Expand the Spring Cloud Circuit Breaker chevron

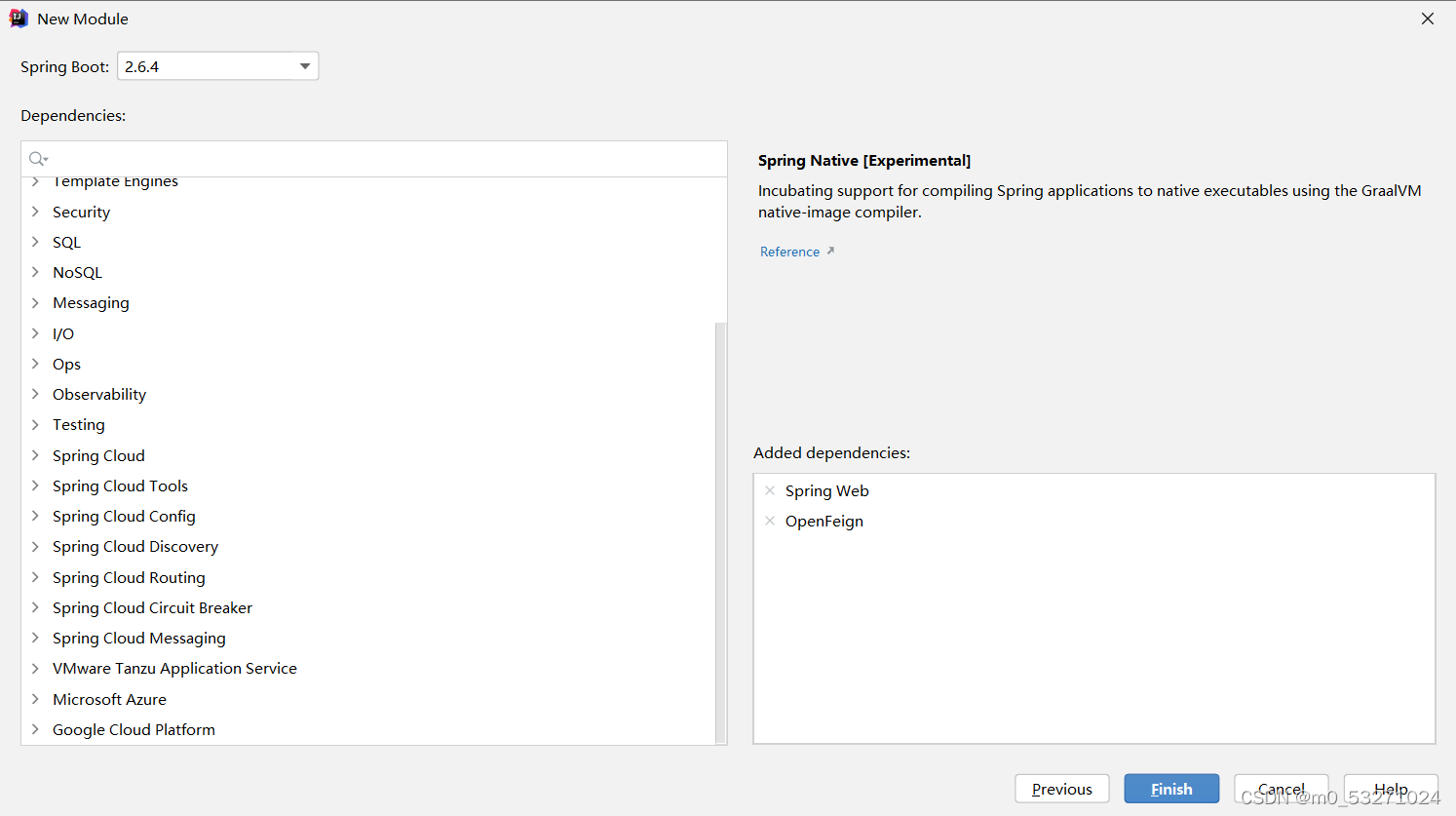(35, 607)
